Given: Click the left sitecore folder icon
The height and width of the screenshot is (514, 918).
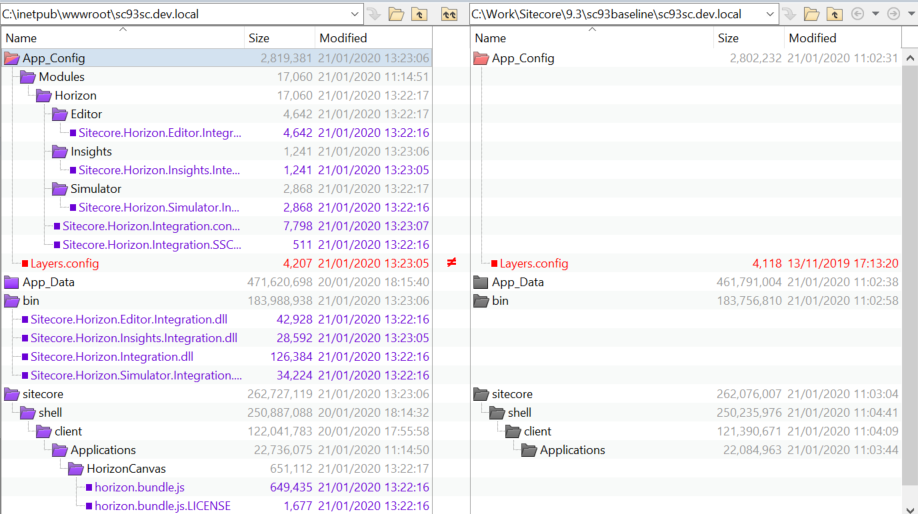Looking at the screenshot, I should 12,394.
